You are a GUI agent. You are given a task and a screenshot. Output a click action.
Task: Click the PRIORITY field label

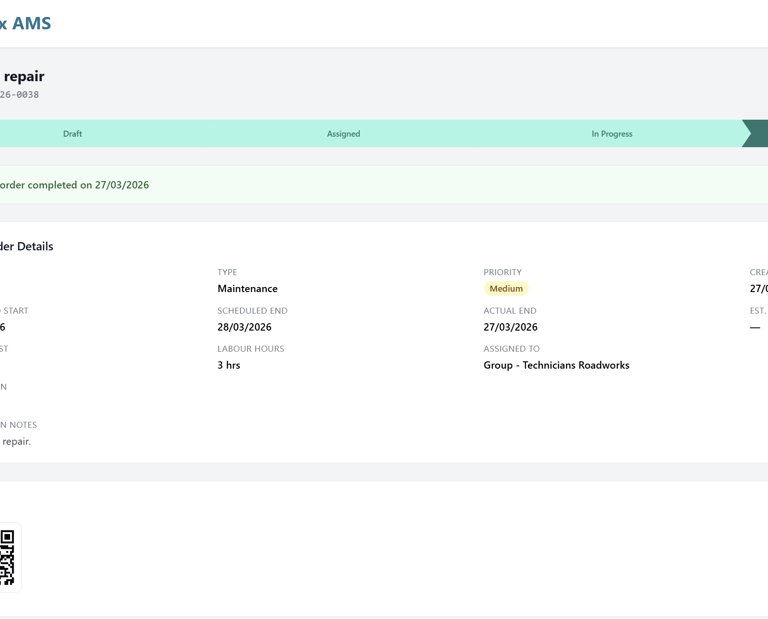503,272
